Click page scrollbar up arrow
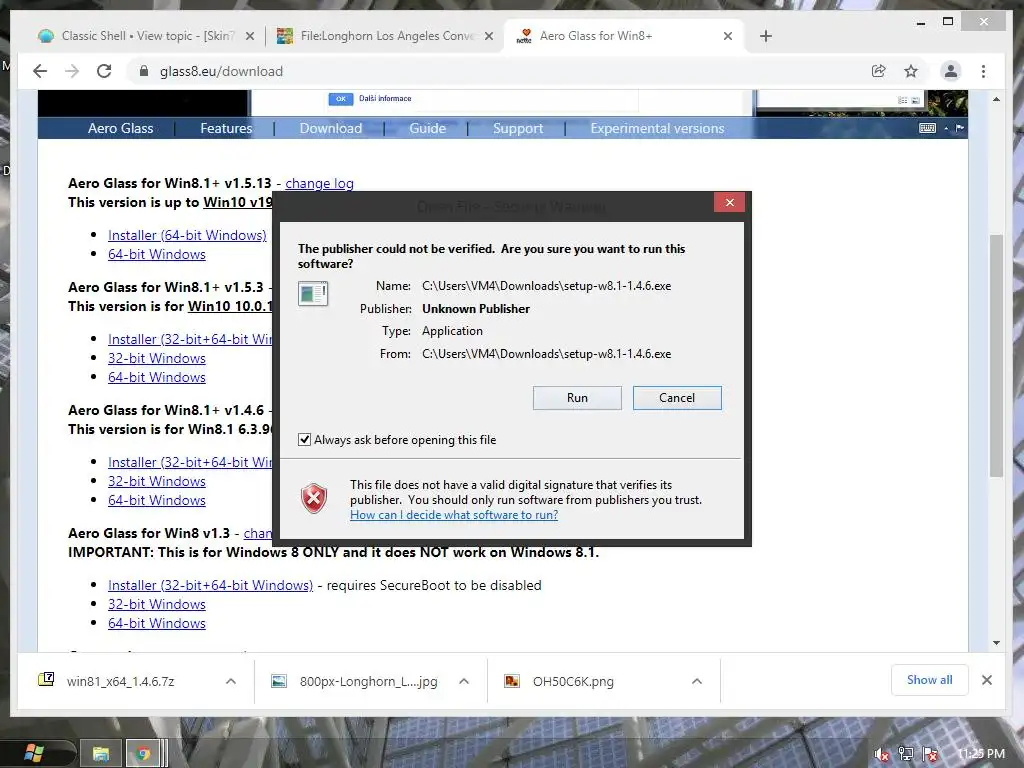 click(x=996, y=99)
